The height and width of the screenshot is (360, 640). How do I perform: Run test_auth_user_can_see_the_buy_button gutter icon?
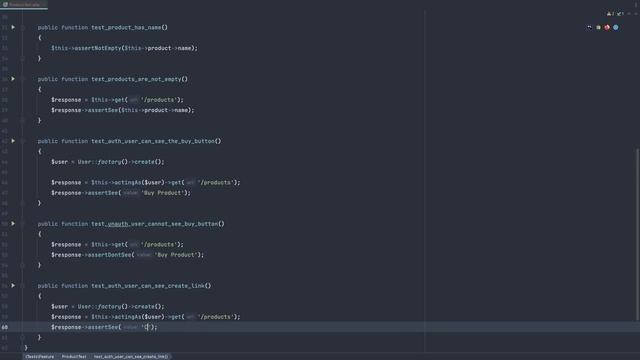click(x=13, y=141)
